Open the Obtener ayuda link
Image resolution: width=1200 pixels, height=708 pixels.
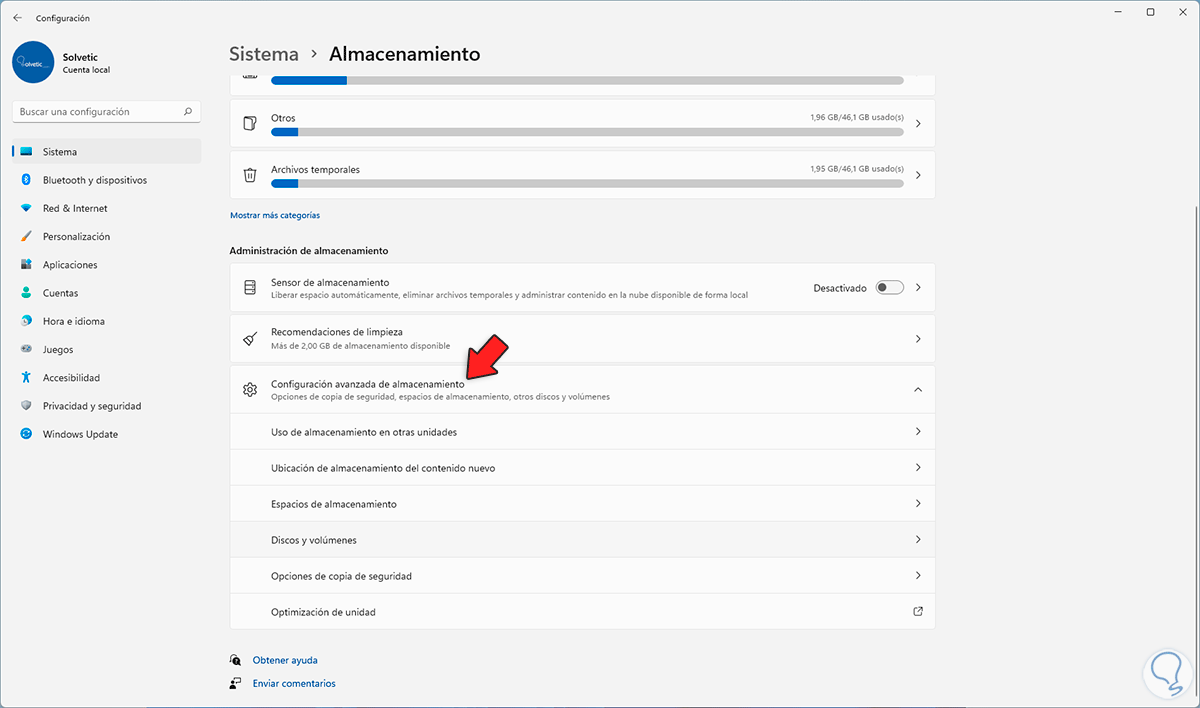tap(285, 660)
